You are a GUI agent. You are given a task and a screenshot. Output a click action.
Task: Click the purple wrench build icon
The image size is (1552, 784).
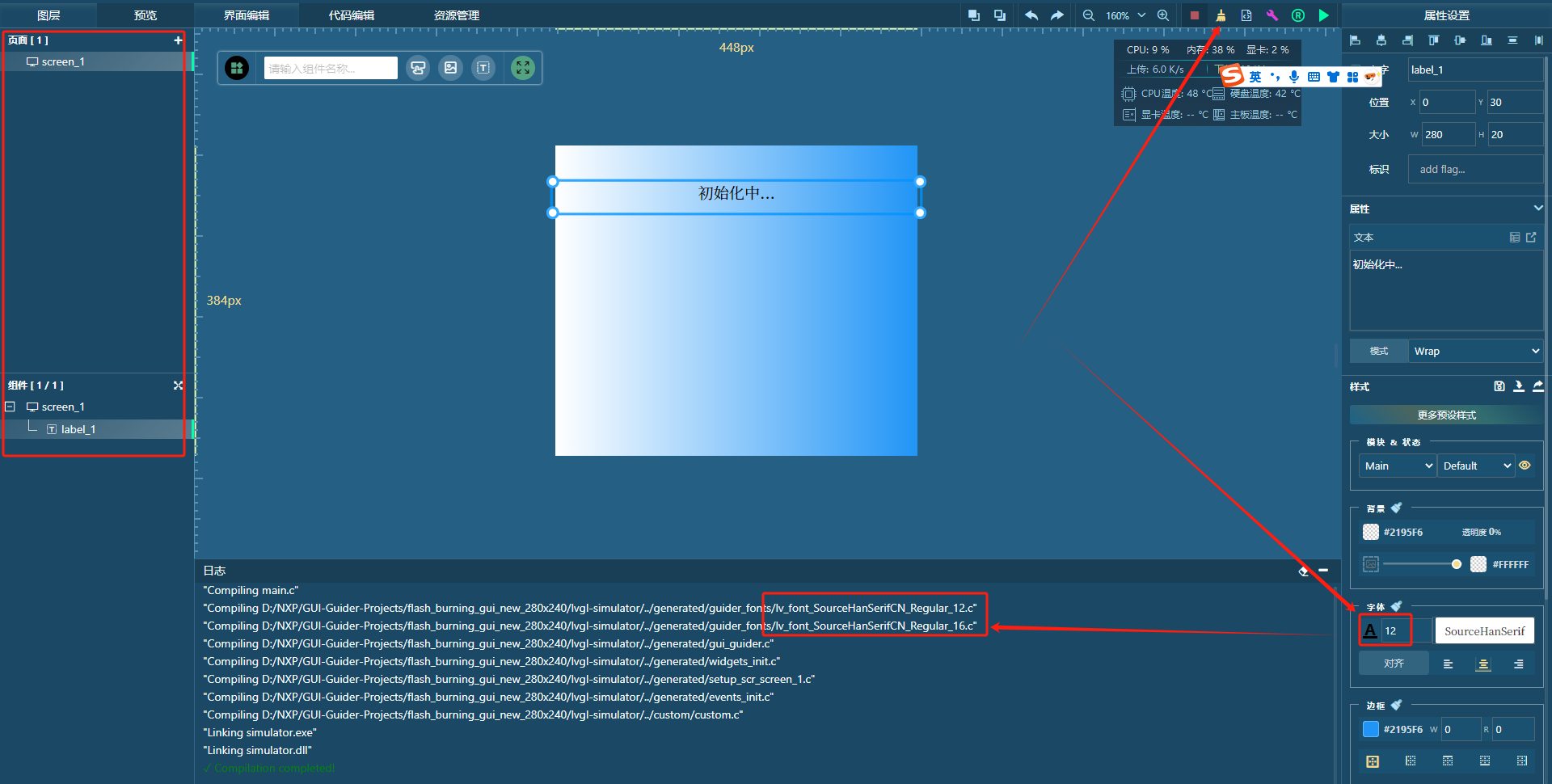point(1272,15)
